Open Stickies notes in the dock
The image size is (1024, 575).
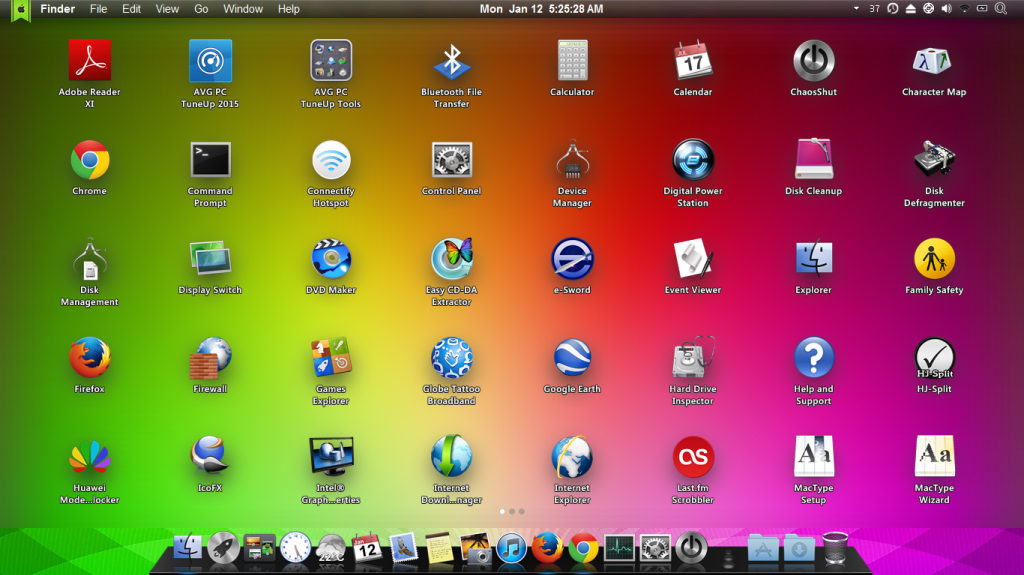click(439, 548)
